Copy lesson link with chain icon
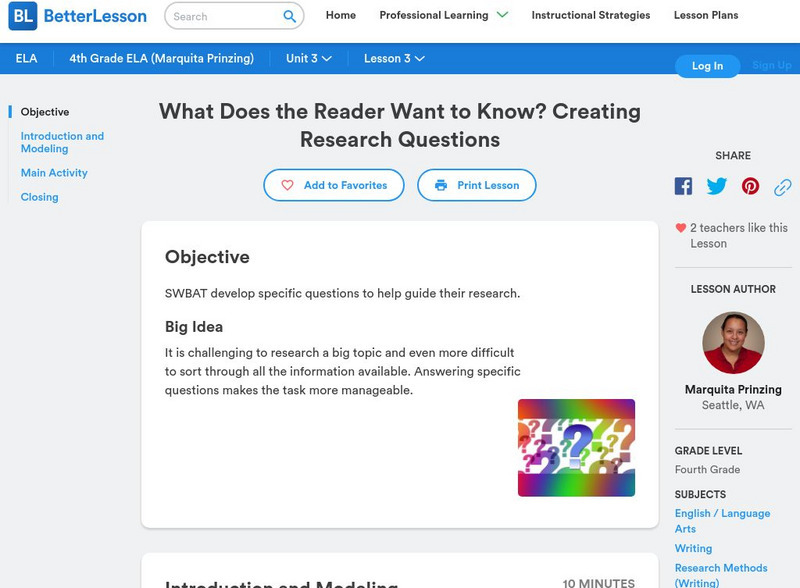The width and height of the screenshot is (800, 588). [x=783, y=187]
